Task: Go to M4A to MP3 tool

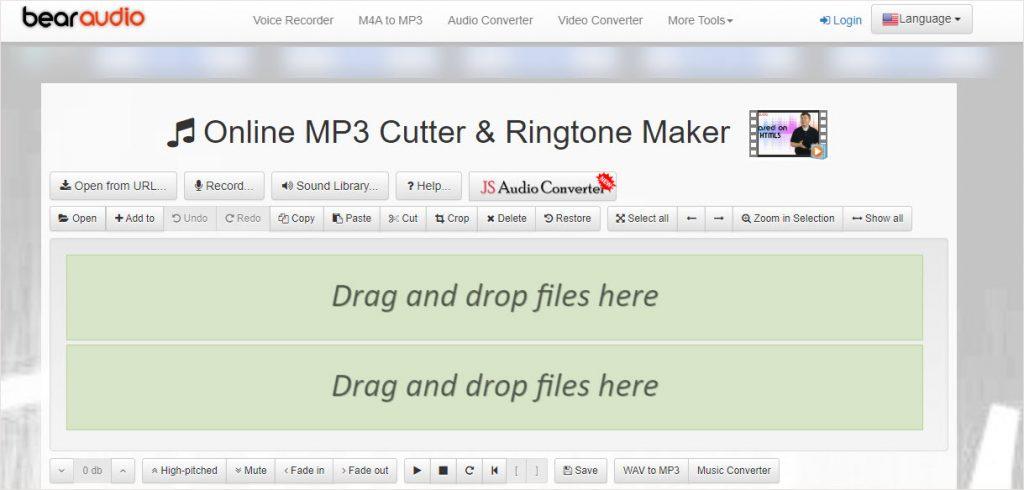Action: pyautogui.click(x=391, y=20)
